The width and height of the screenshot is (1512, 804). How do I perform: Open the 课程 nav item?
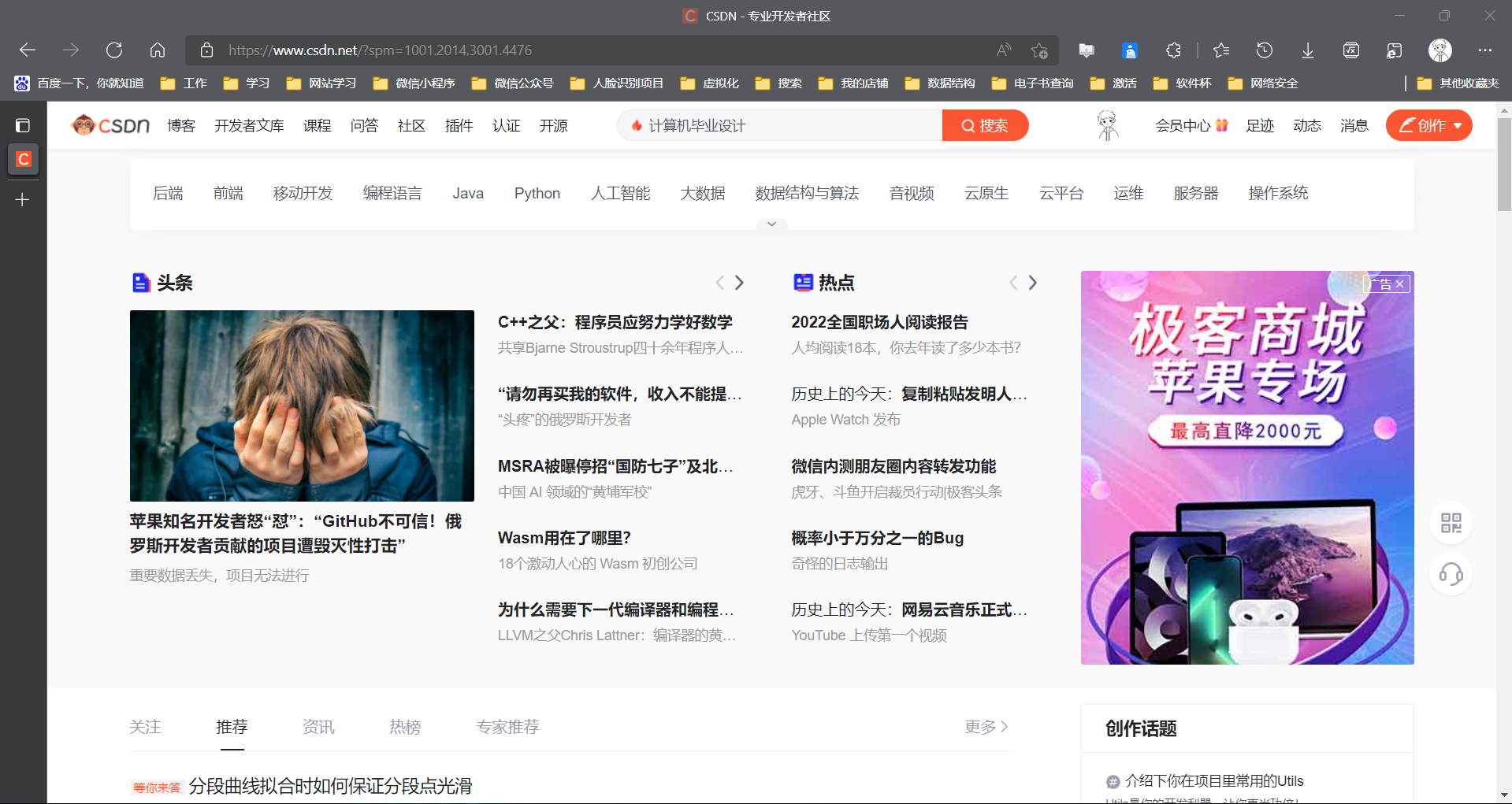coord(318,125)
